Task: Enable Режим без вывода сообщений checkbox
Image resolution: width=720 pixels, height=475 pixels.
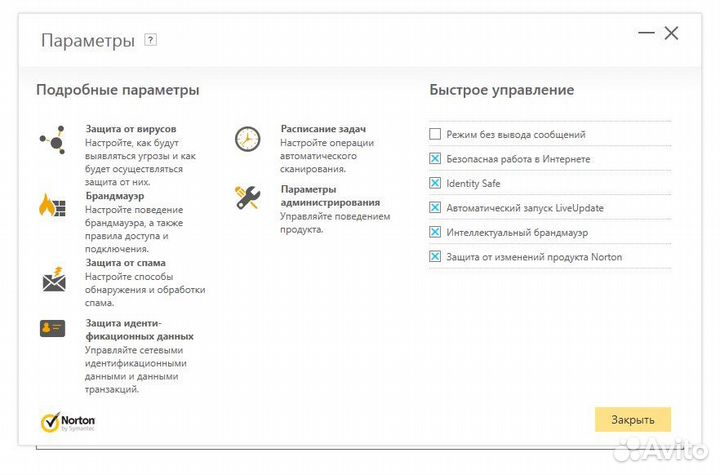Action: pos(435,134)
